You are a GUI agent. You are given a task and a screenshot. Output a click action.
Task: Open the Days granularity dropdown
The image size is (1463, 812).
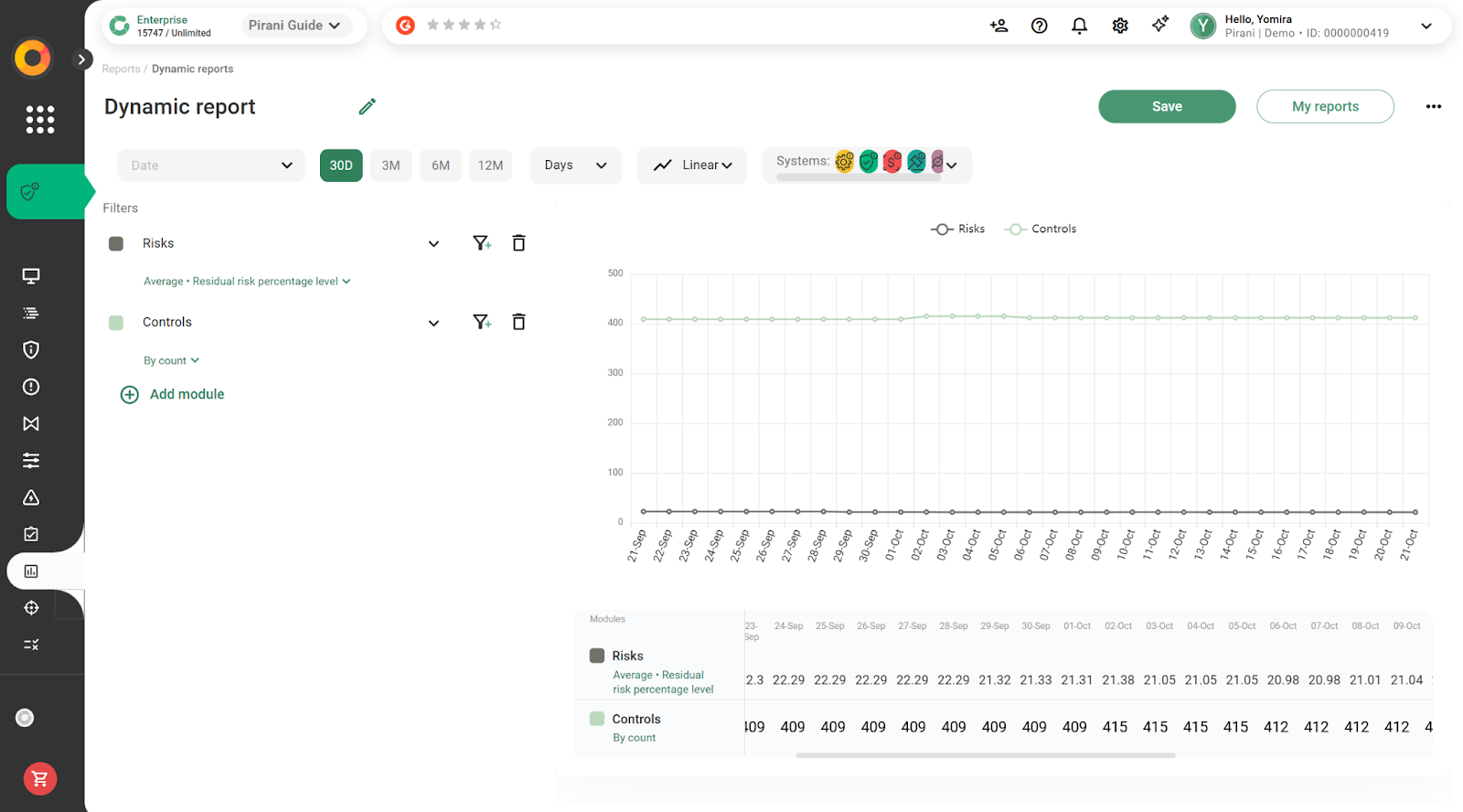(575, 166)
